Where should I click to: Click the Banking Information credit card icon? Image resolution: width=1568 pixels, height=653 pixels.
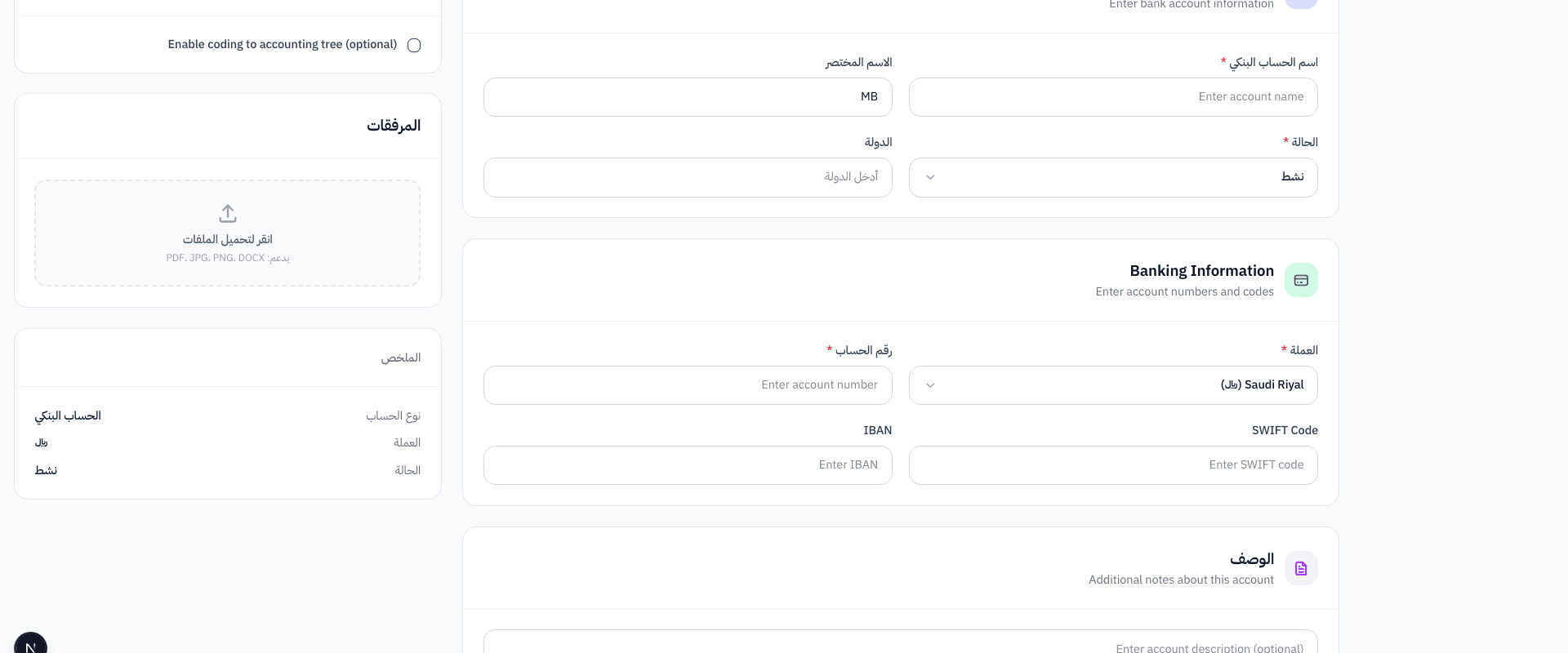click(x=1301, y=279)
